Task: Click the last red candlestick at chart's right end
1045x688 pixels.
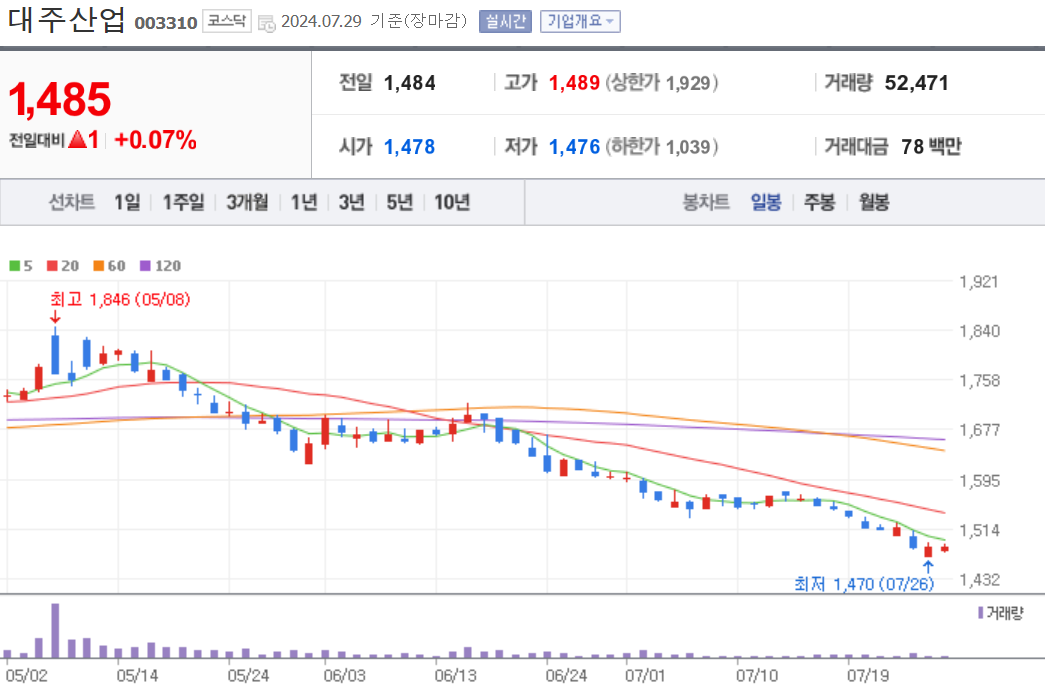Action: pyautogui.click(x=944, y=549)
